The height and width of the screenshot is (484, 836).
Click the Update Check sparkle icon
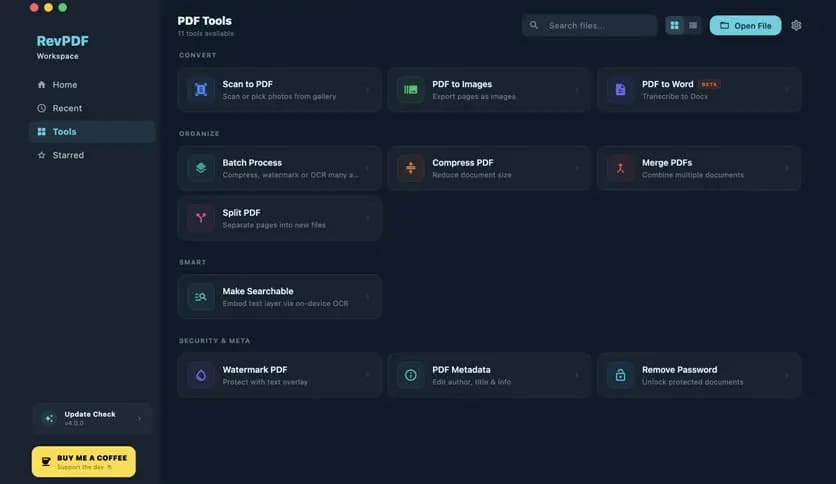pyautogui.click(x=50, y=418)
